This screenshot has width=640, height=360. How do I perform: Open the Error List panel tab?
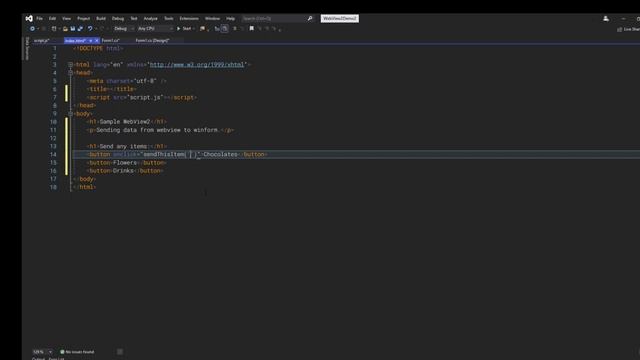click(x=56, y=358)
